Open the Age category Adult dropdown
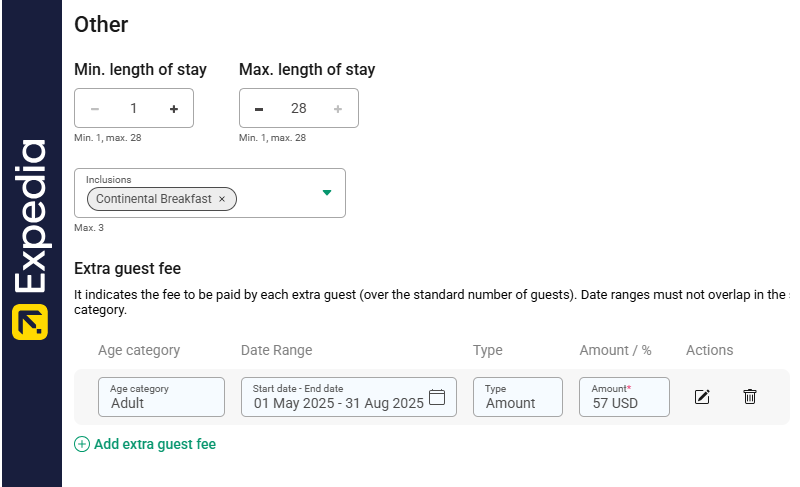The width and height of the screenshot is (800, 487). click(x=161, y=397)
